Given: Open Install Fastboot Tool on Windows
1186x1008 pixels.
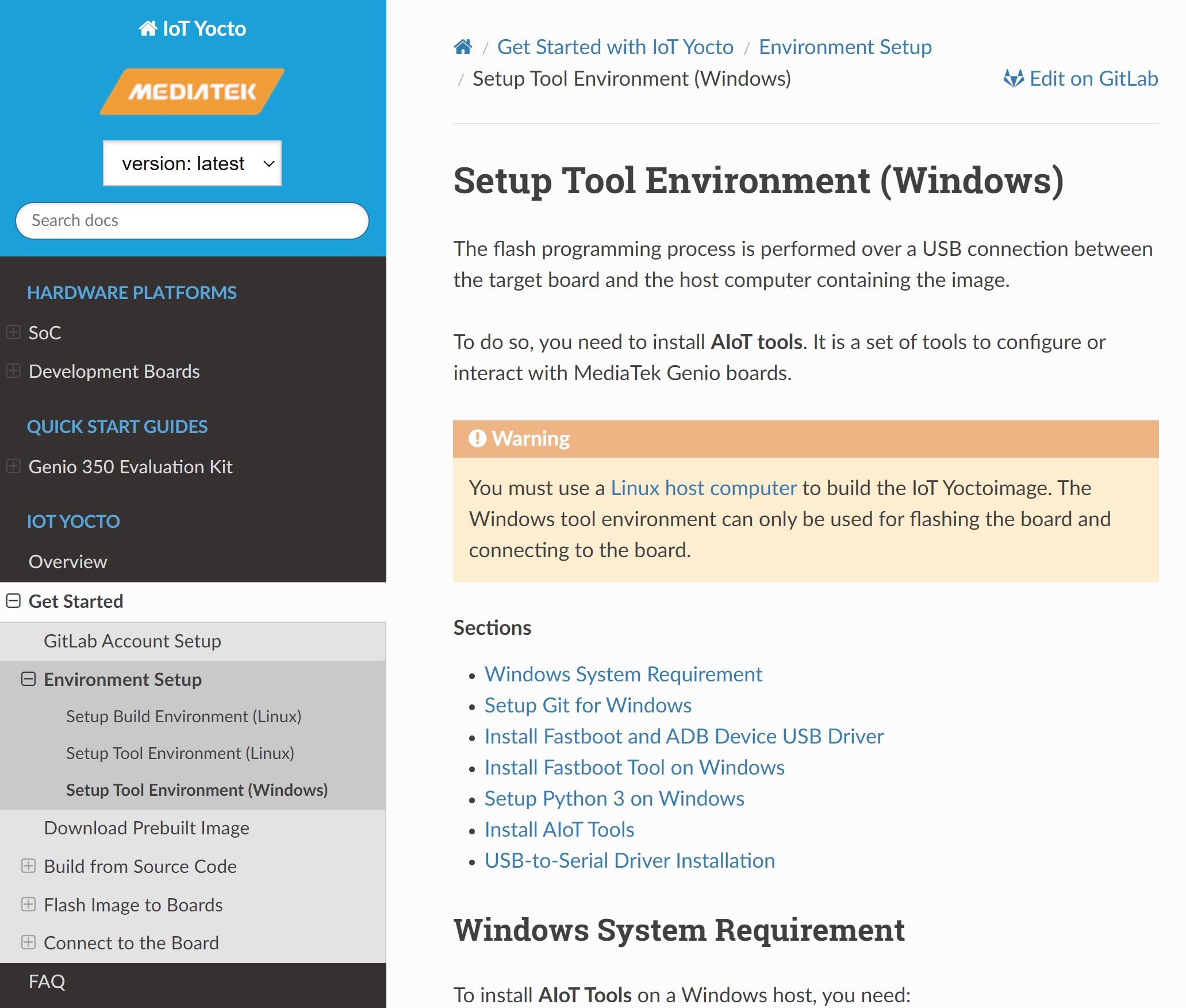Looking at the screenshot, I should click(635, 767).
